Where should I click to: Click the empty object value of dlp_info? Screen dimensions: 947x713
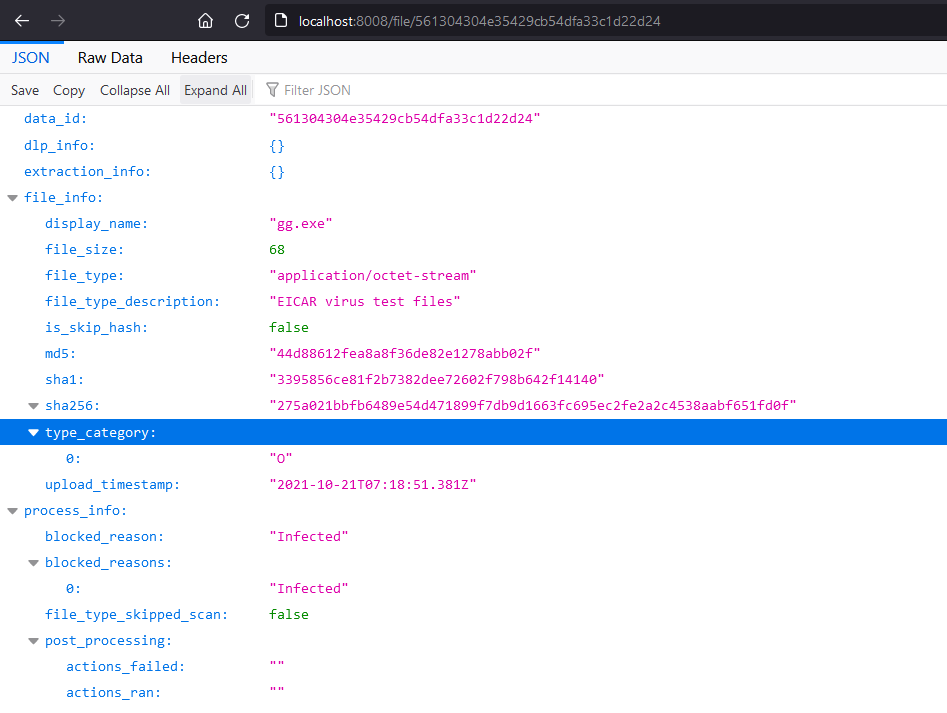click(277, 145)
